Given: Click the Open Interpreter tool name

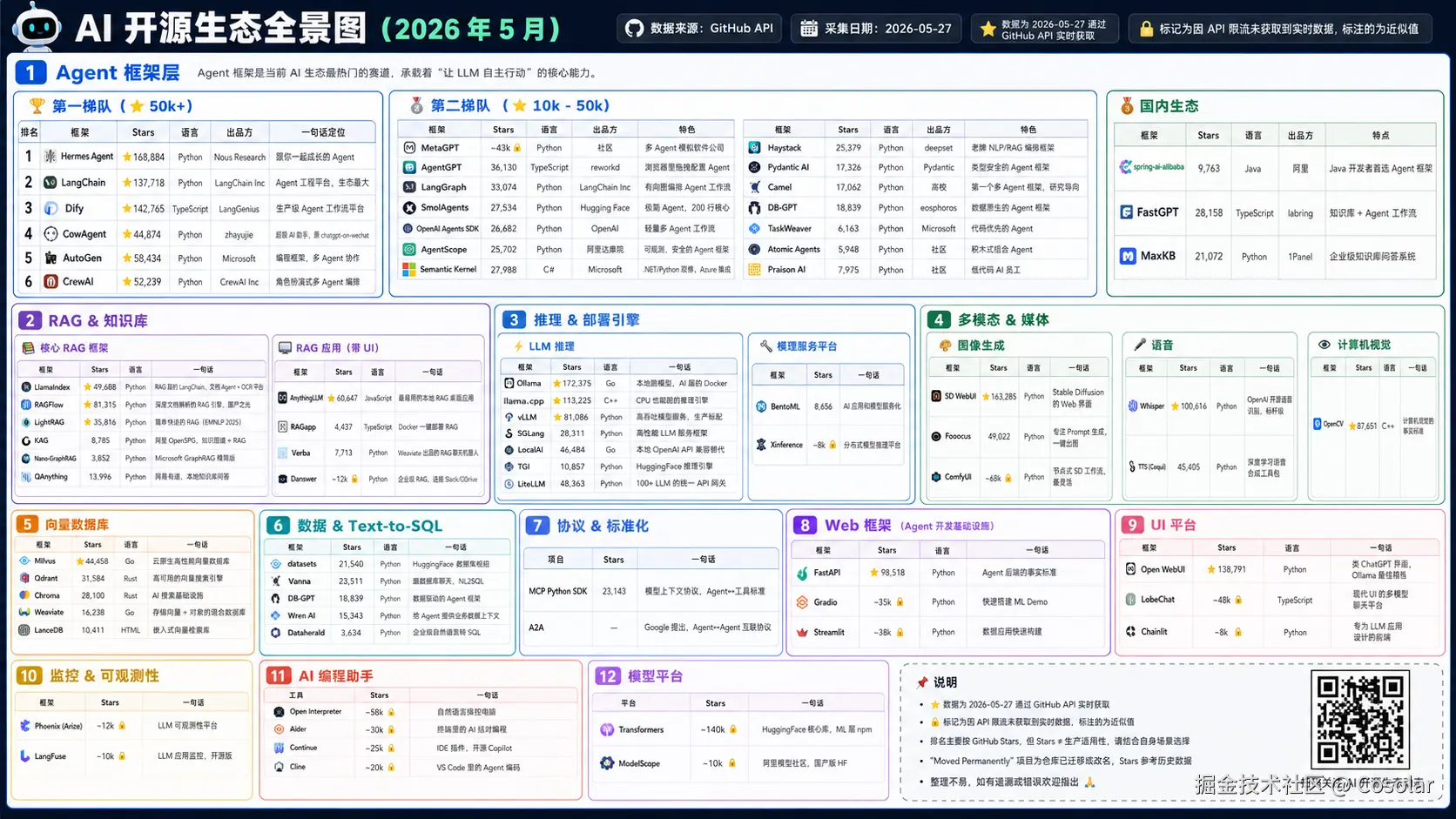Looking at the screenshot, I should point(315,712).
